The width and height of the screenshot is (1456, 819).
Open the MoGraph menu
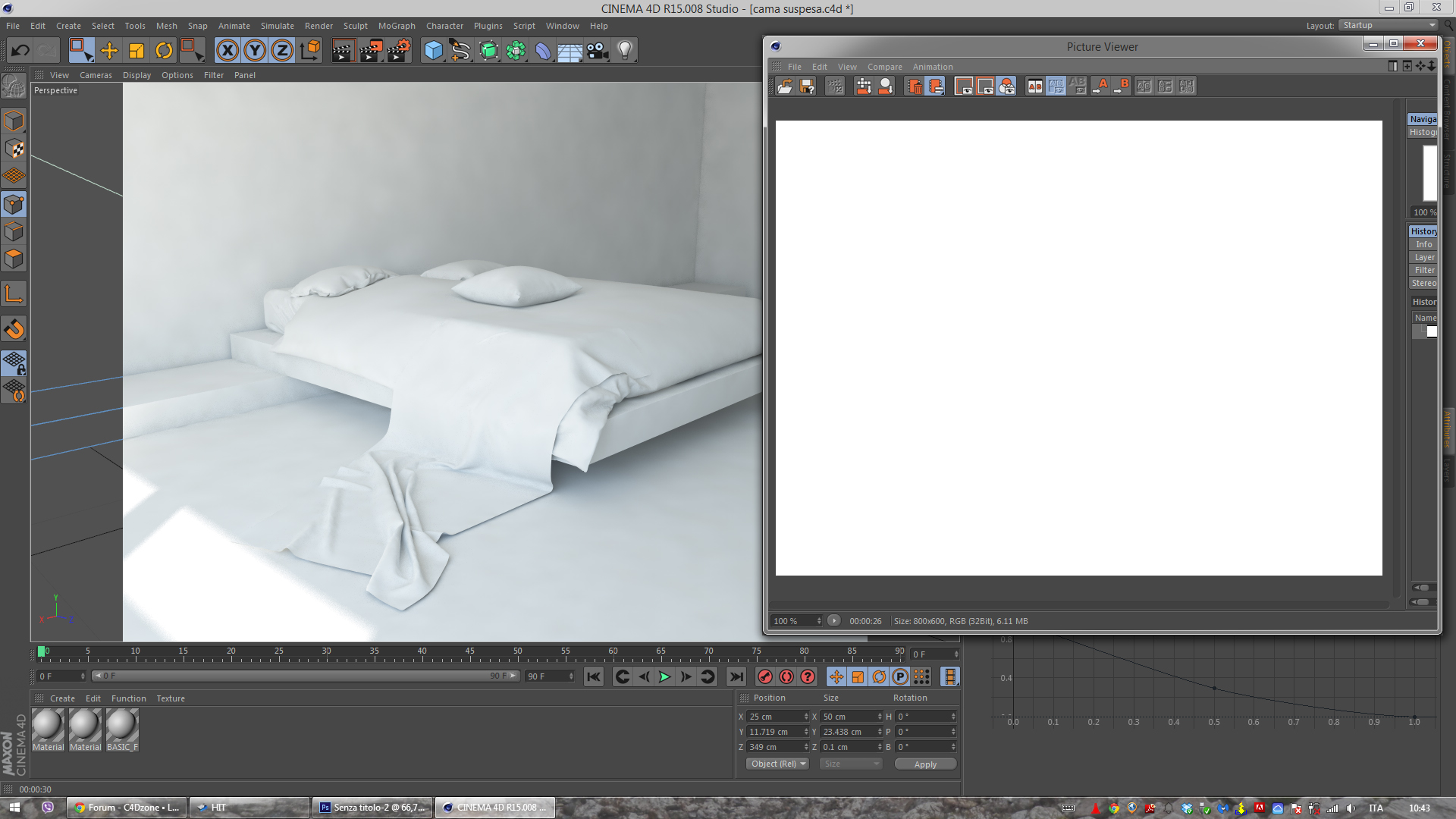tap(397, 26)
